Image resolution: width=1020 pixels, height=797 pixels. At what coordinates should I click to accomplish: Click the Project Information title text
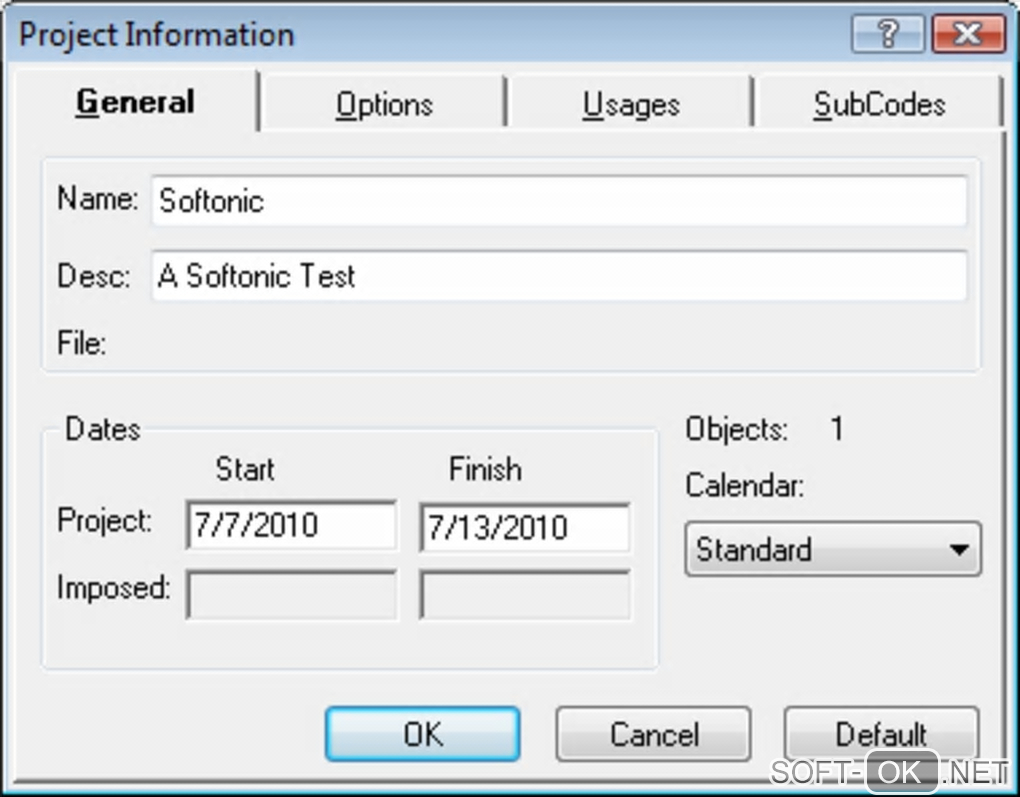(x=156, y=34)
